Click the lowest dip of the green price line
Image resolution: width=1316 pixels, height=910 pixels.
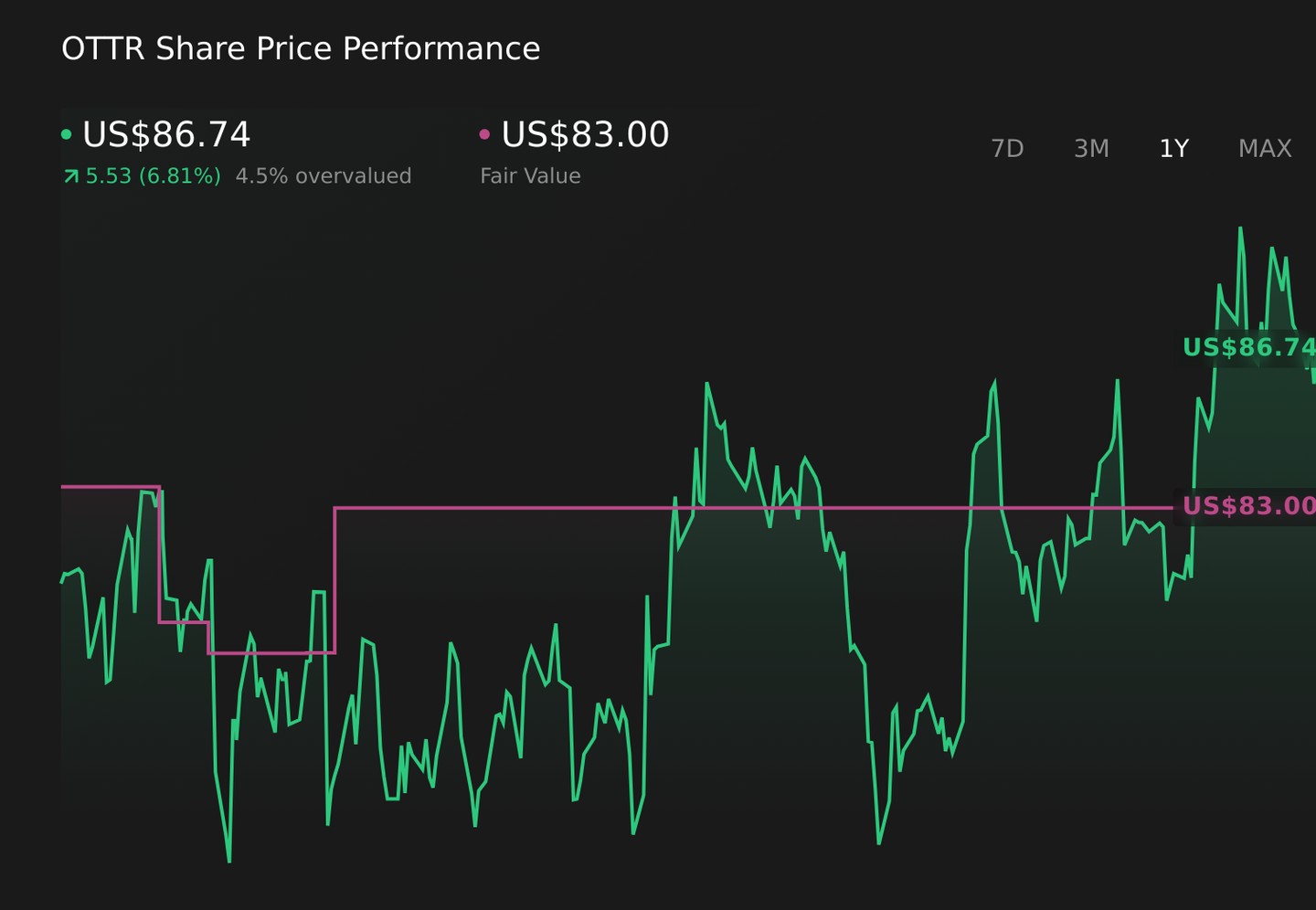(228, 860)
